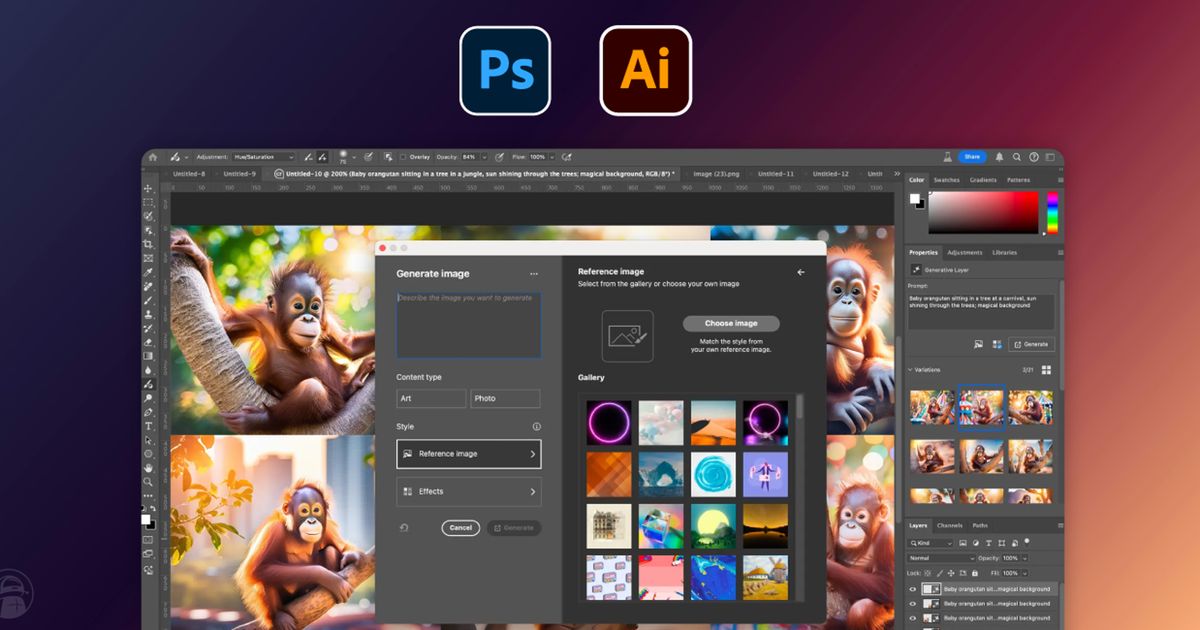Viewport: 1200px width, 630px height.
Task: Click the foreground color swatch in Color panel
Action: (914, 198)
